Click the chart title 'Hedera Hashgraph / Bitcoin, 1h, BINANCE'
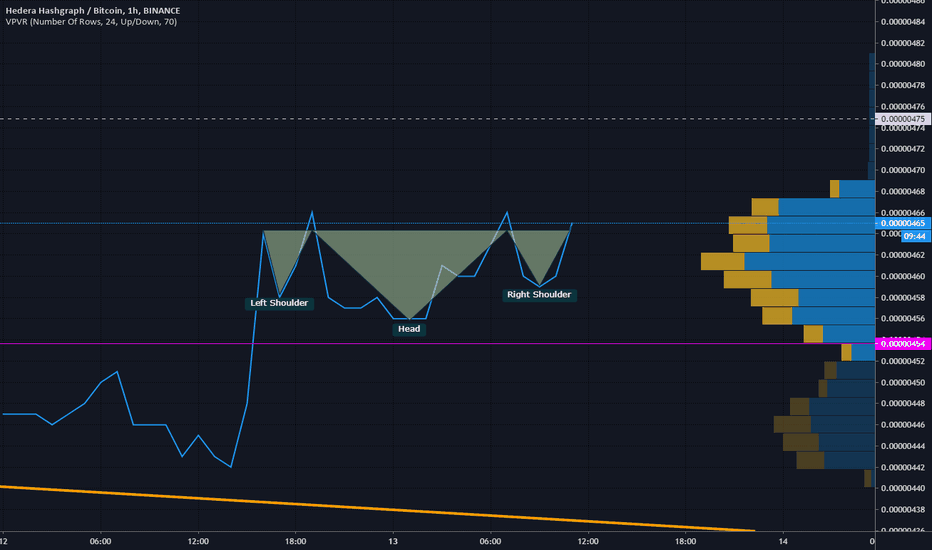 pyautogui.click(x=93, y=11)
